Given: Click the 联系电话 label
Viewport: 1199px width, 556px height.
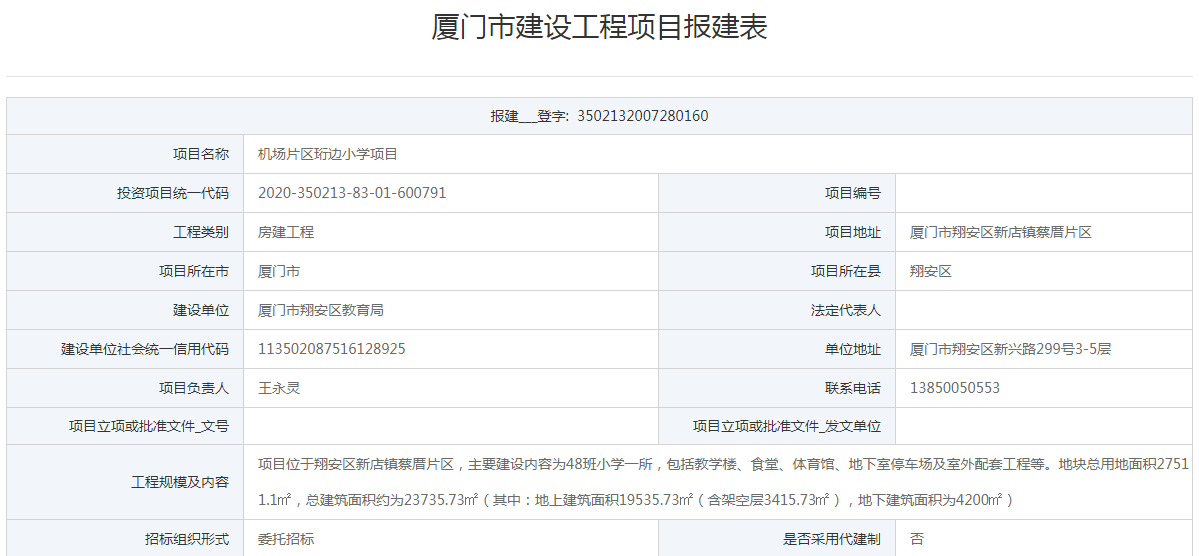Looking at the screenshot, I should pyautogui.click(x=853, y=389).
